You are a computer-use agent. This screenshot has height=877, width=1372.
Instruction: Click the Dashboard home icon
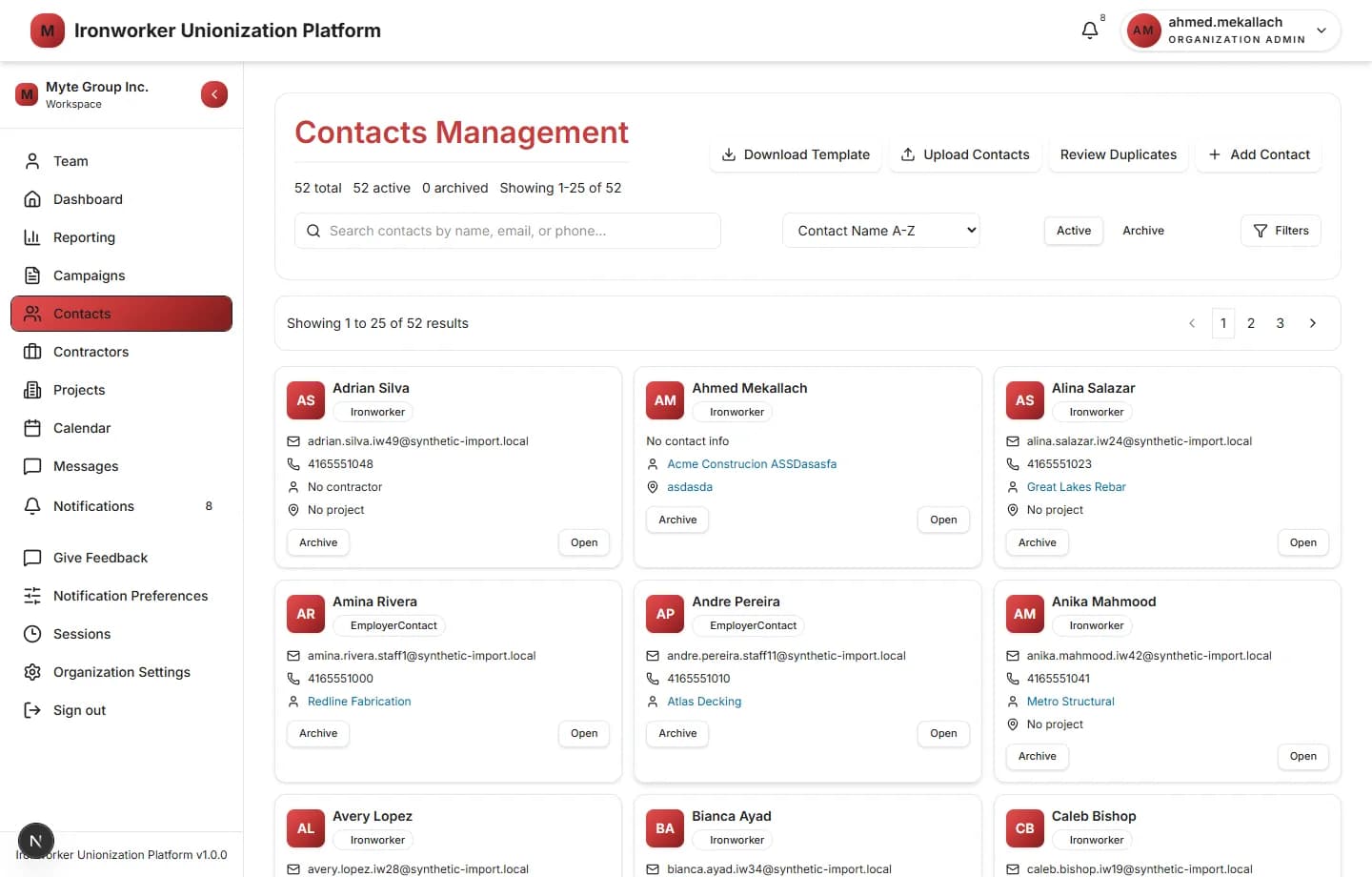coord(32,199)
